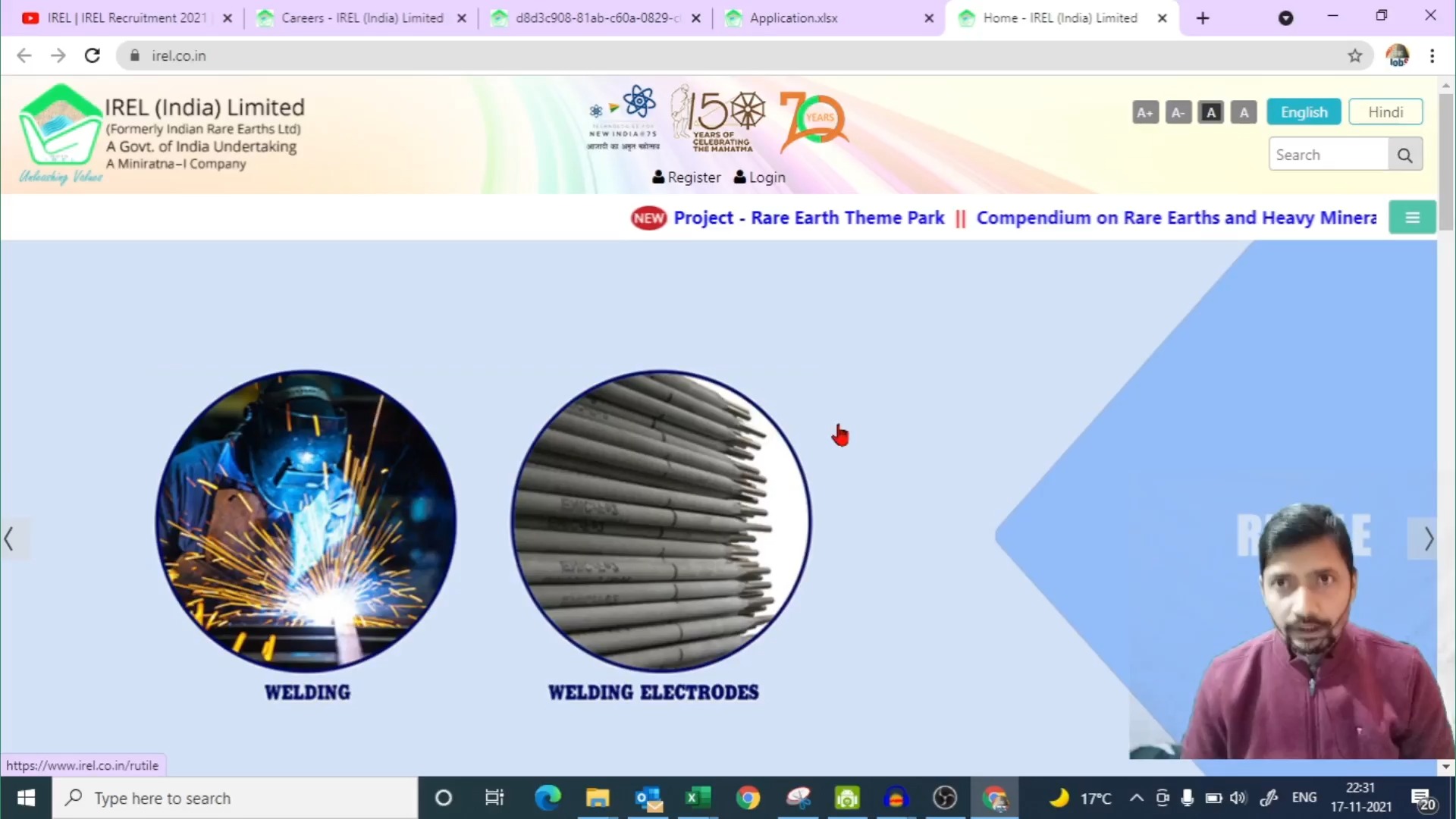
Task: Click the page vertical scrollbar thumb
Action: [1446, 163]
